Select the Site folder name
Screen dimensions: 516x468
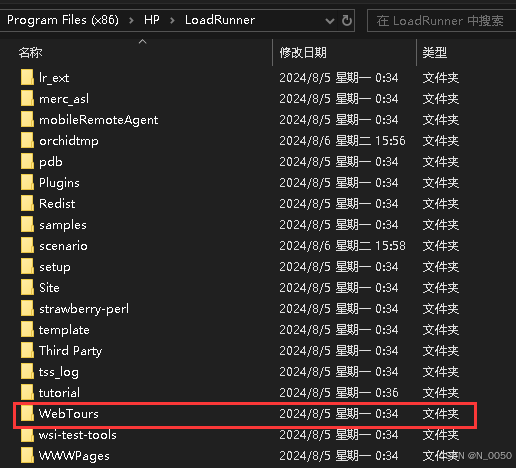49,288
